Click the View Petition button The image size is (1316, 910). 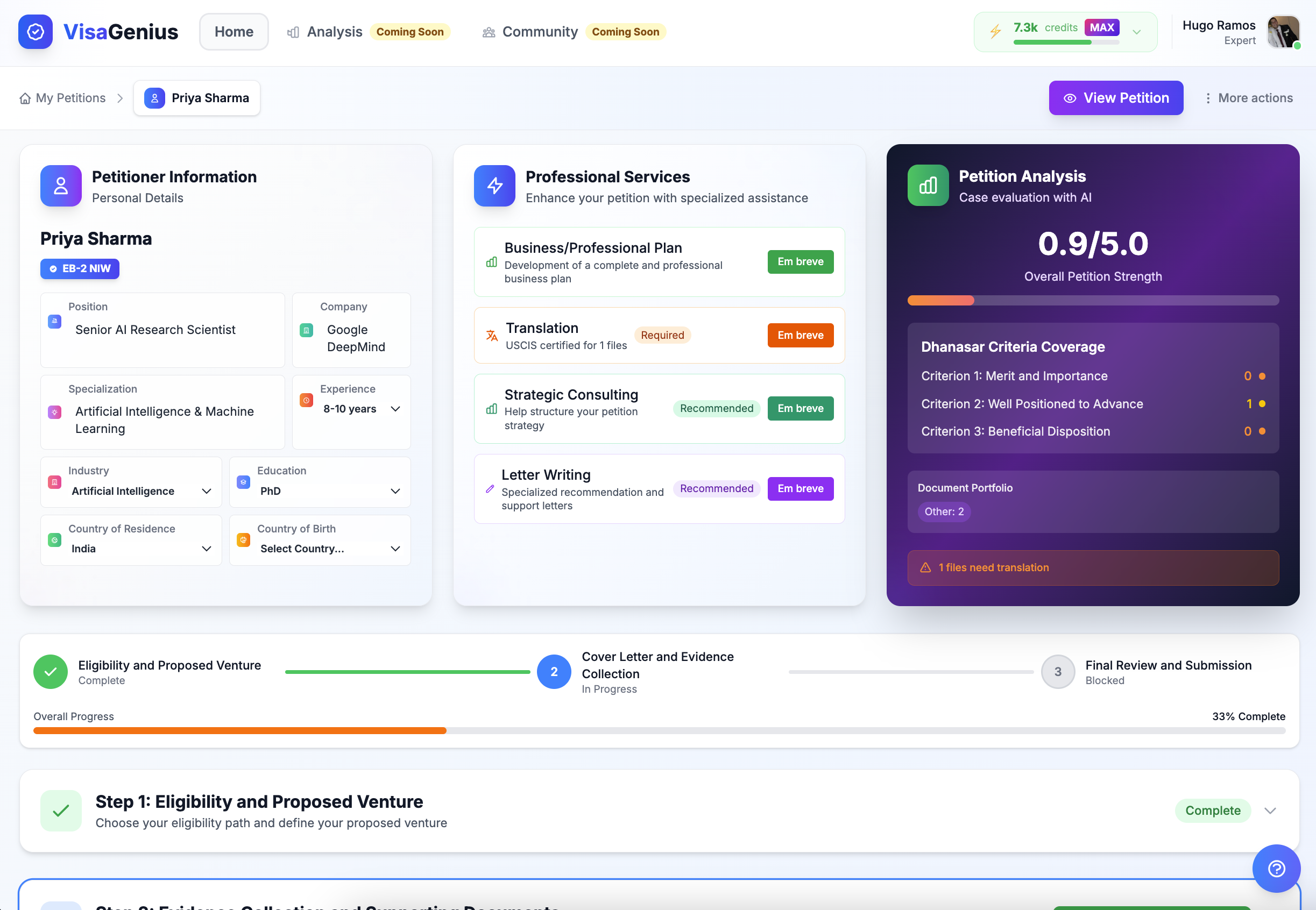pos(1116,98)
